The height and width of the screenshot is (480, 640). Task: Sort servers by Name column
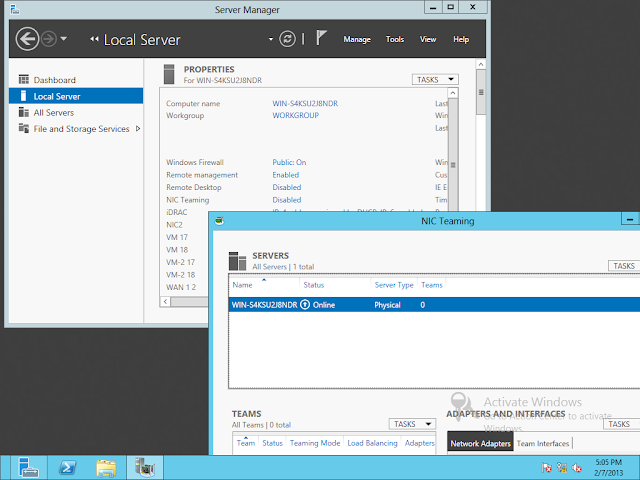[x=242, y=285]
